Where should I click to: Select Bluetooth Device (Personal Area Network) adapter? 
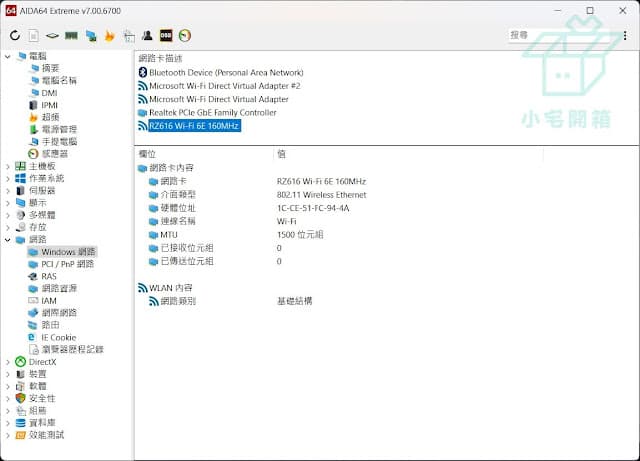click(226, 73)
